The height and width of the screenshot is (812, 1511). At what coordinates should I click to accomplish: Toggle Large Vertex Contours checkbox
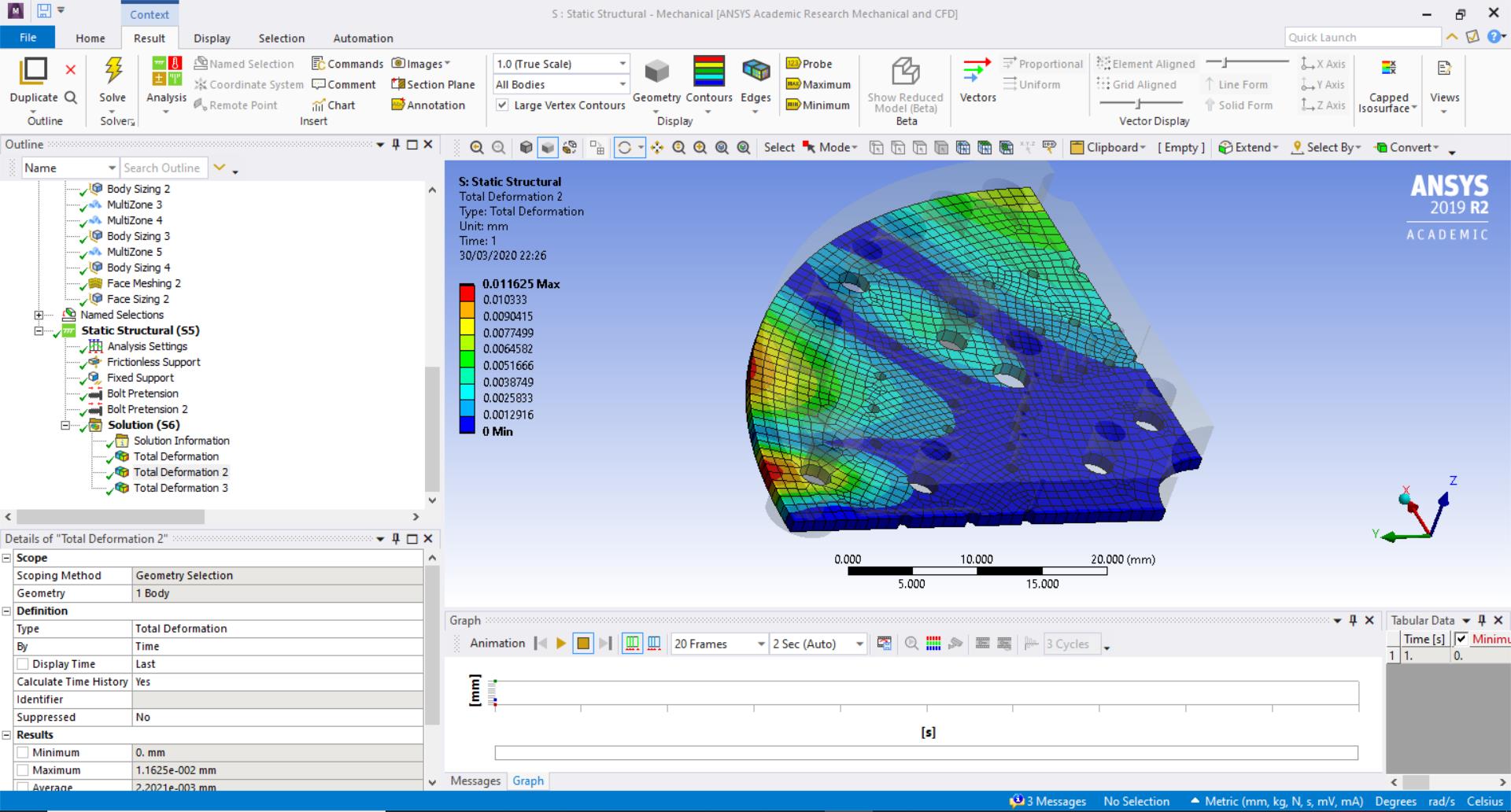click(x=502, y=105)
